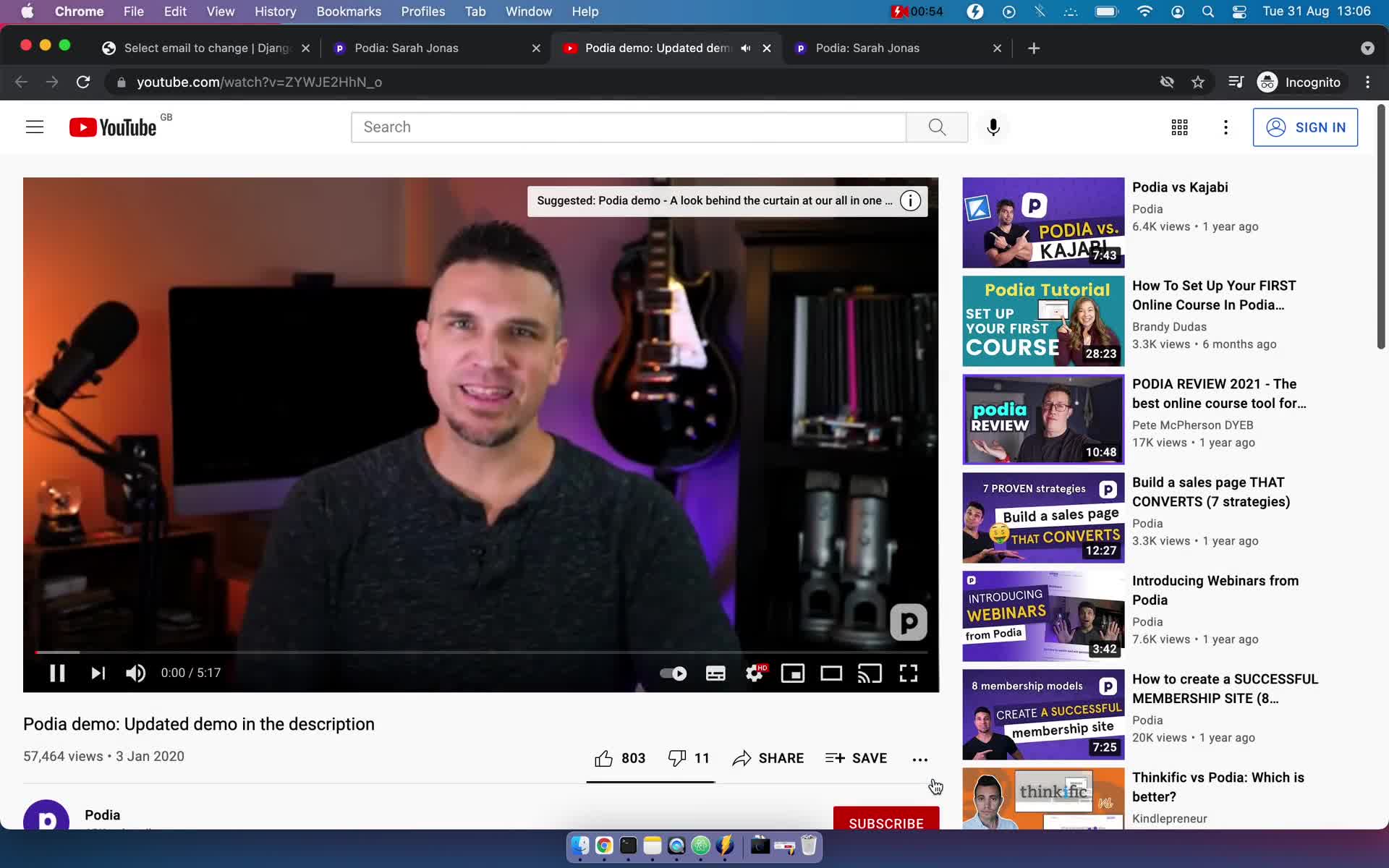Click the fullscreen expand icon
Image resolution: width=1389 pixels, height=868 pixels.
click(908, 673)
